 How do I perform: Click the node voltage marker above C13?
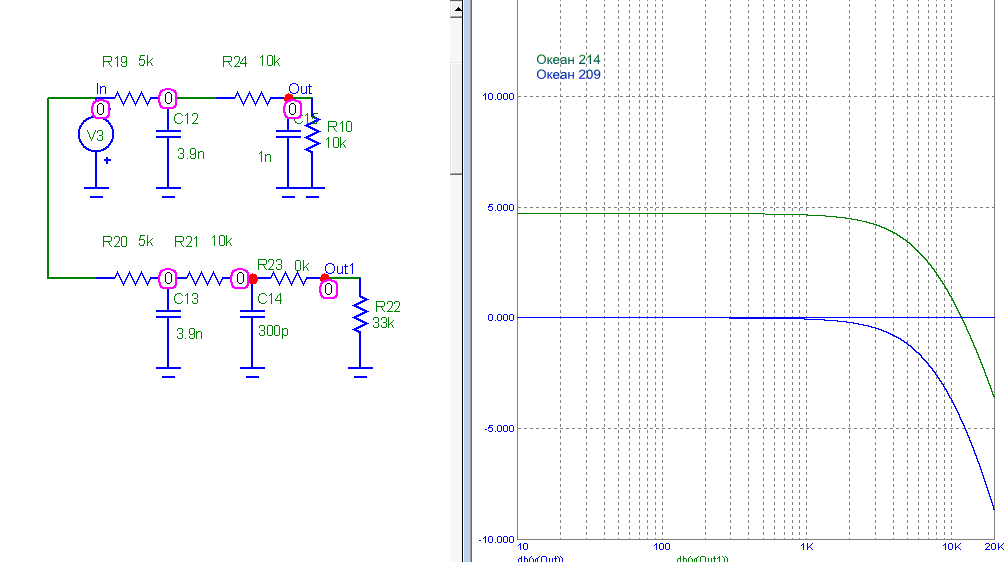168,278
